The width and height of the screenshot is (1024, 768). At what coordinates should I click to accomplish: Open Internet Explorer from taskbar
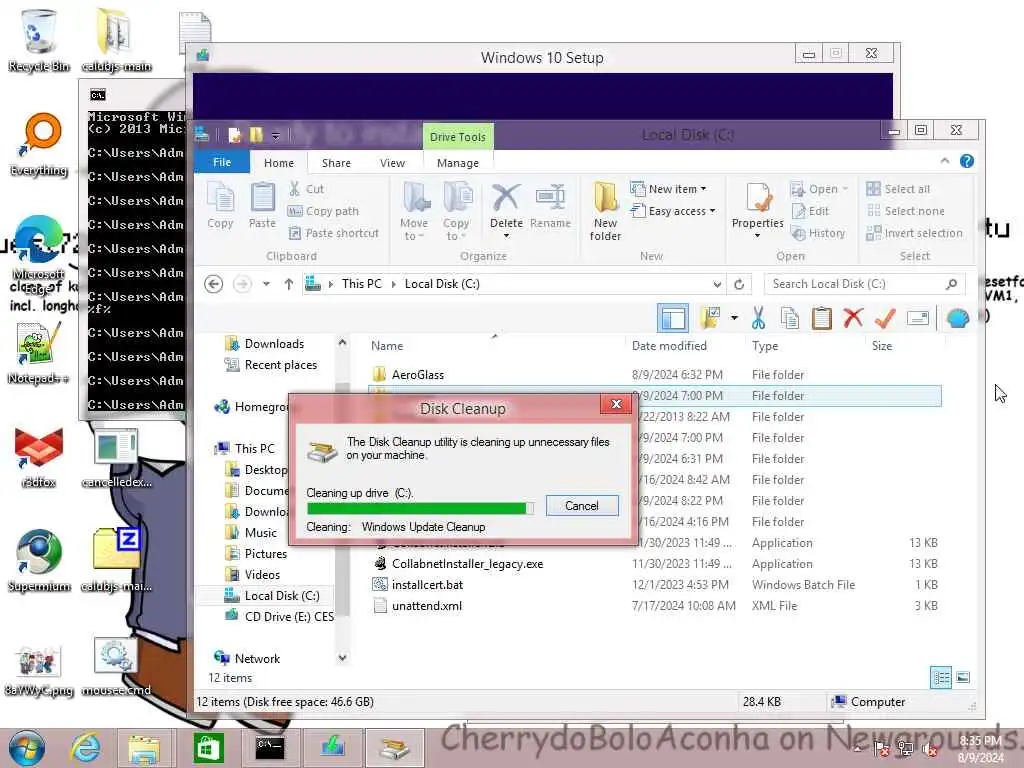86,748
